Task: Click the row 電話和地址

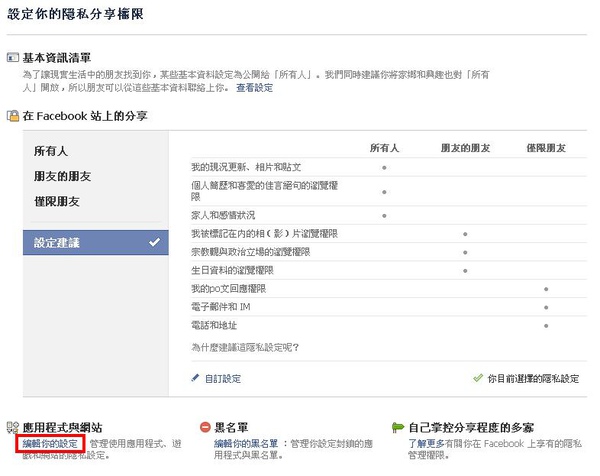Action: (389, 326)
